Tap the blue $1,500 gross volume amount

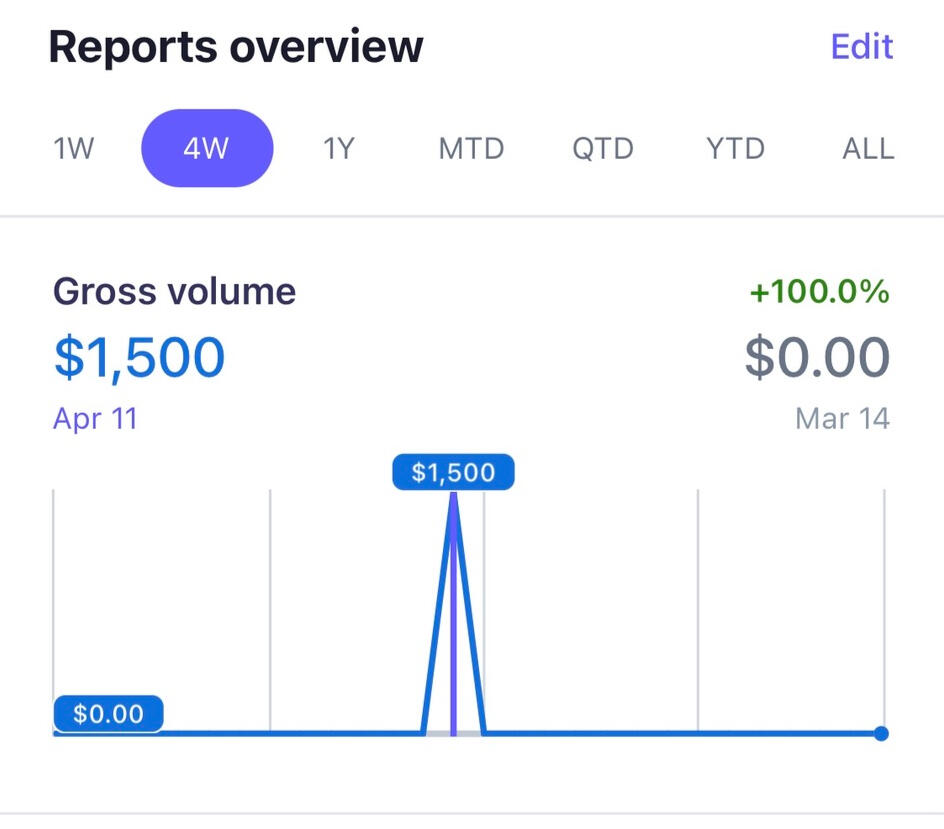[x=139, y=357]
